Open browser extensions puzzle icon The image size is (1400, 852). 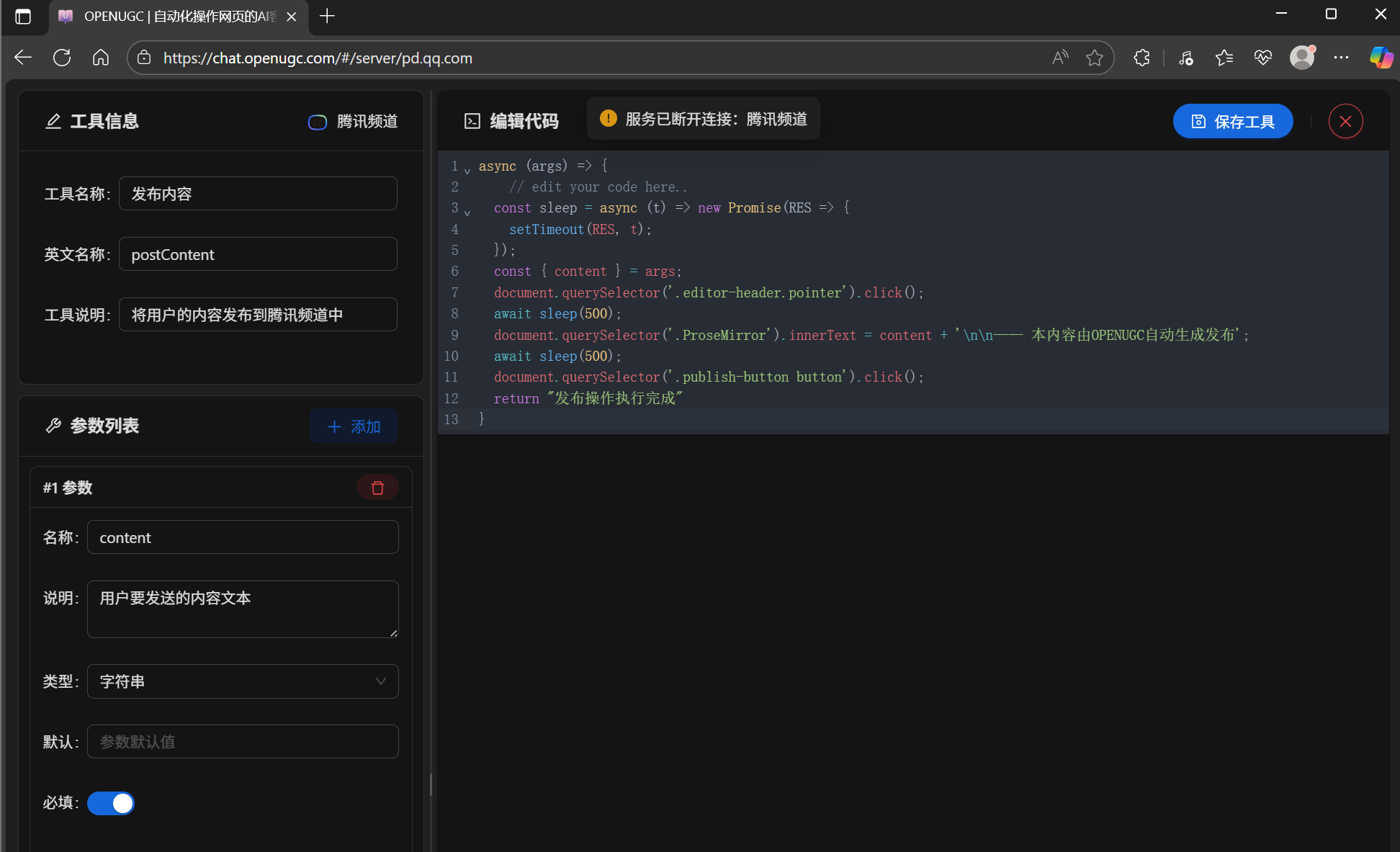(1141, 58)
